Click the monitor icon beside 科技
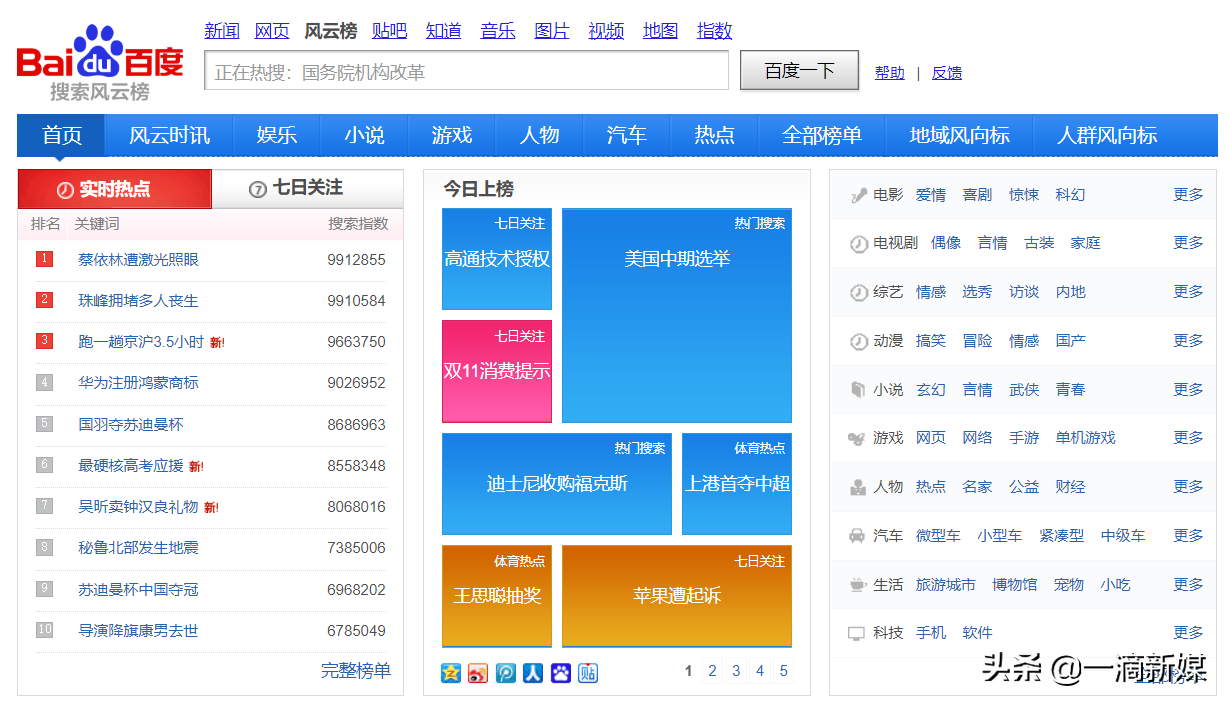This screenshot has height=704, width=1227. (860, 632)
